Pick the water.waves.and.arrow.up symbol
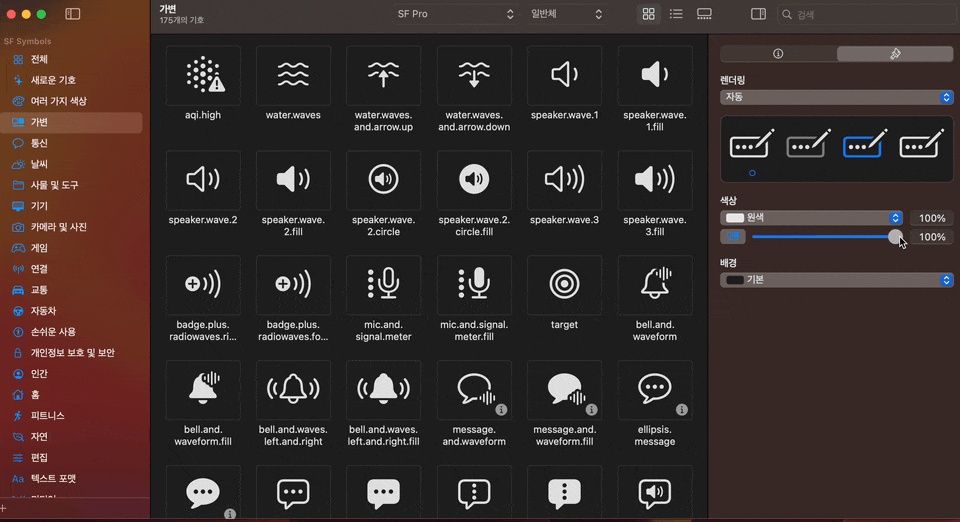 (383, 75)
